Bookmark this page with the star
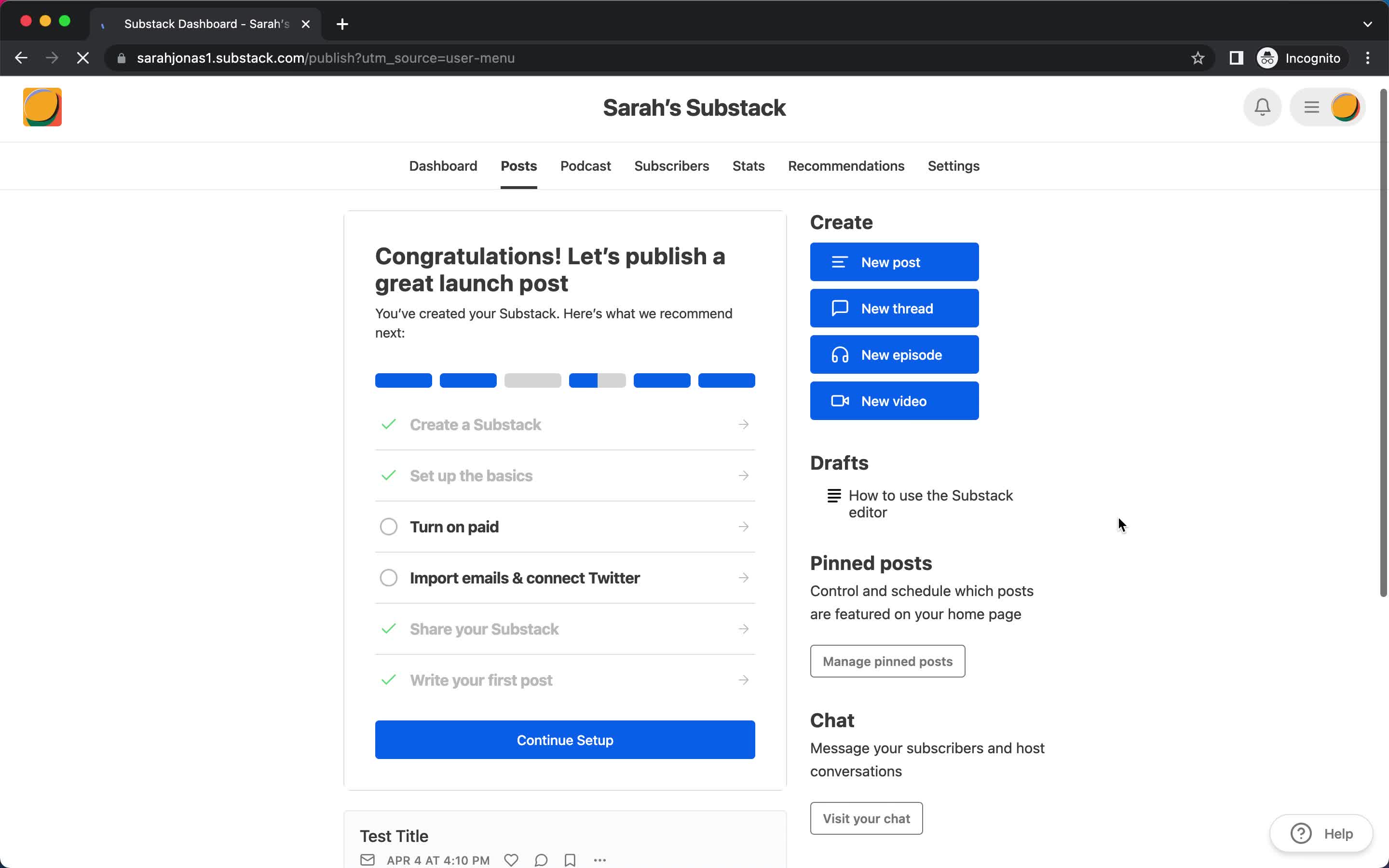Image resolution: width=1389 pixels, height=868 pixels. click(x=1198, y=58)
